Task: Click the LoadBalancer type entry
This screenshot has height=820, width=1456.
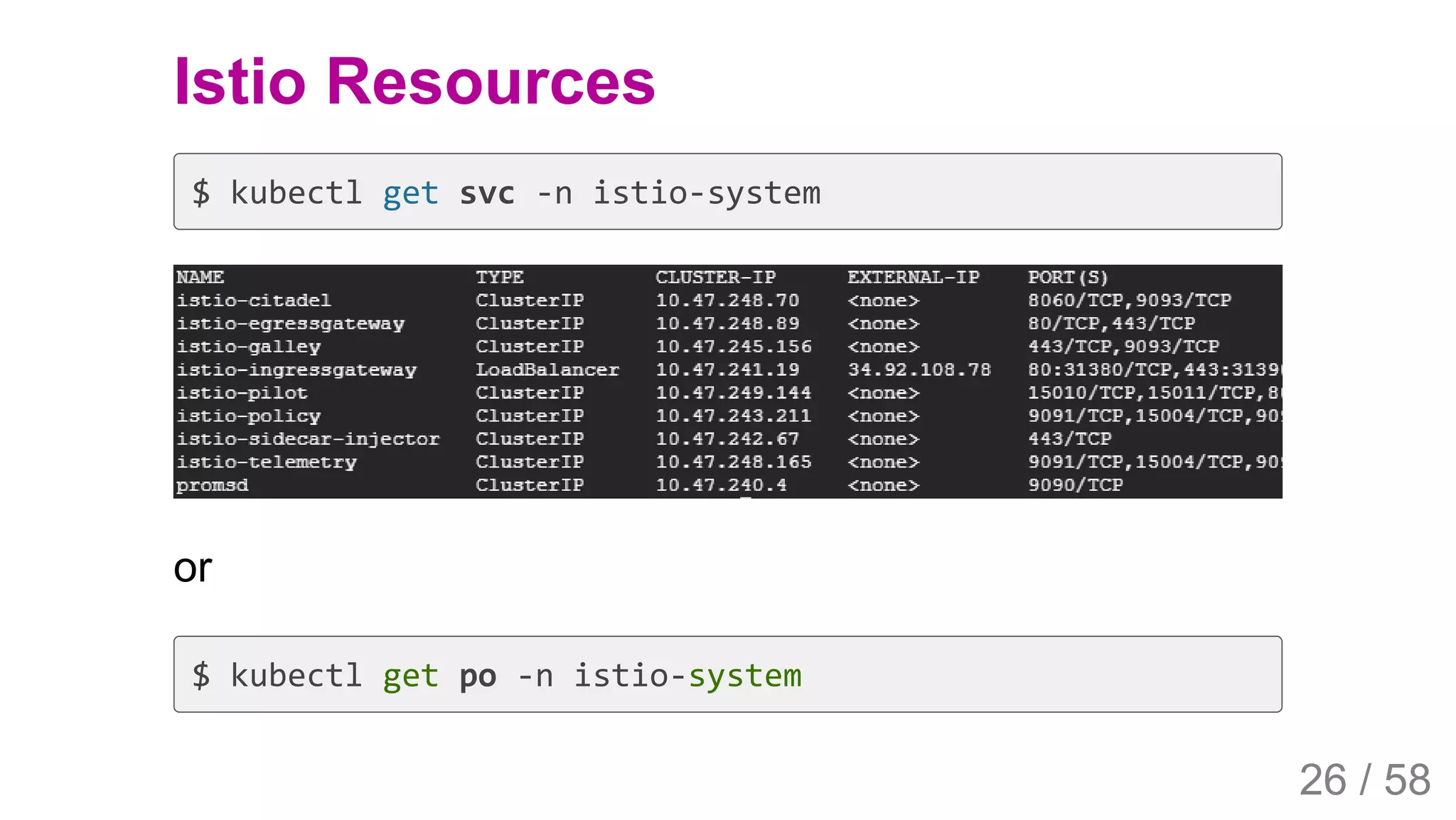Action: (547, 370)
